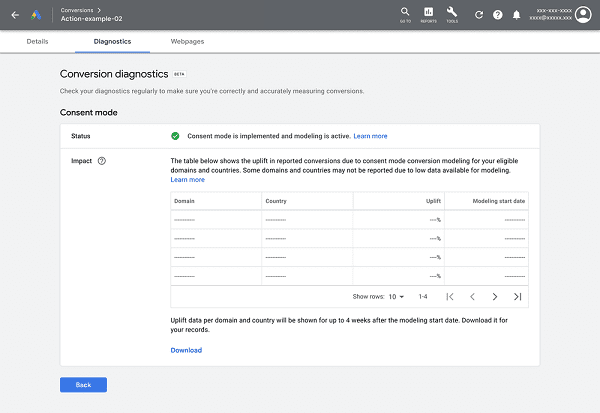600x413 pixels.
Task: Click the Google Ads logo
Action: pos(37,15)
